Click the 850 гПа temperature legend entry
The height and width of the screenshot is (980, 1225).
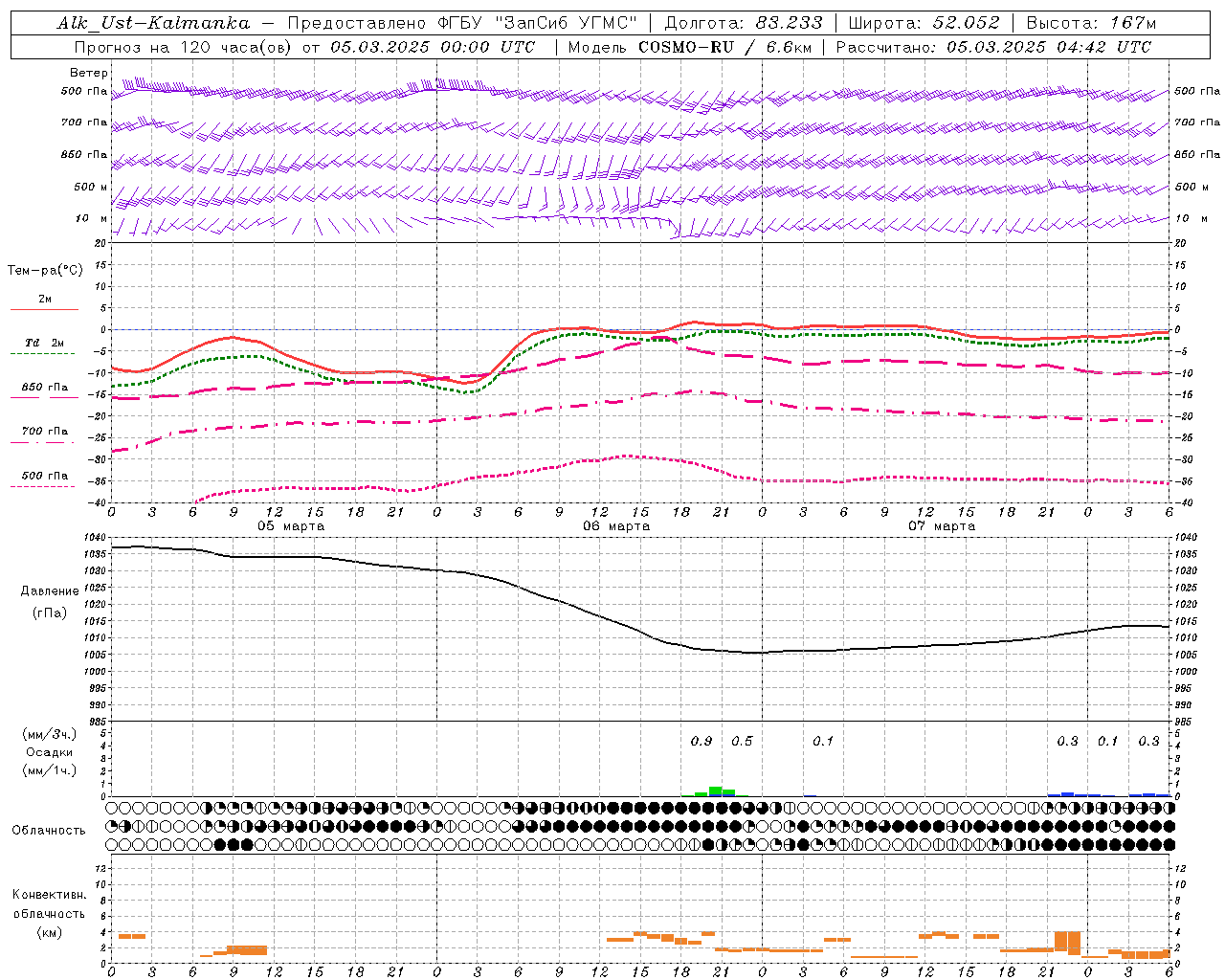[44, 388]
